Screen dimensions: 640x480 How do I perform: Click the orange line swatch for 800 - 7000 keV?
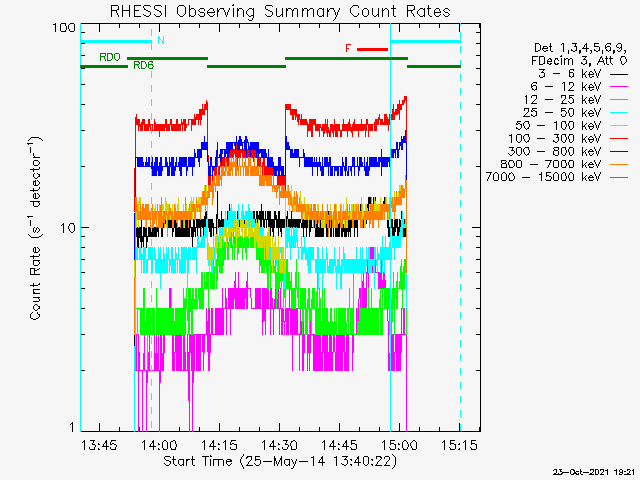[x=619, y=164]
